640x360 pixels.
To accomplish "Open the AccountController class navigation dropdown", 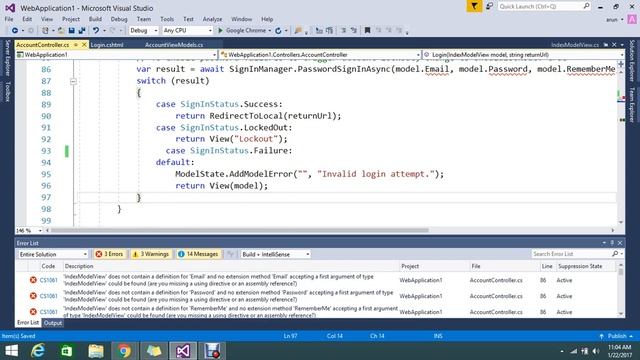I will coord(320,55).
